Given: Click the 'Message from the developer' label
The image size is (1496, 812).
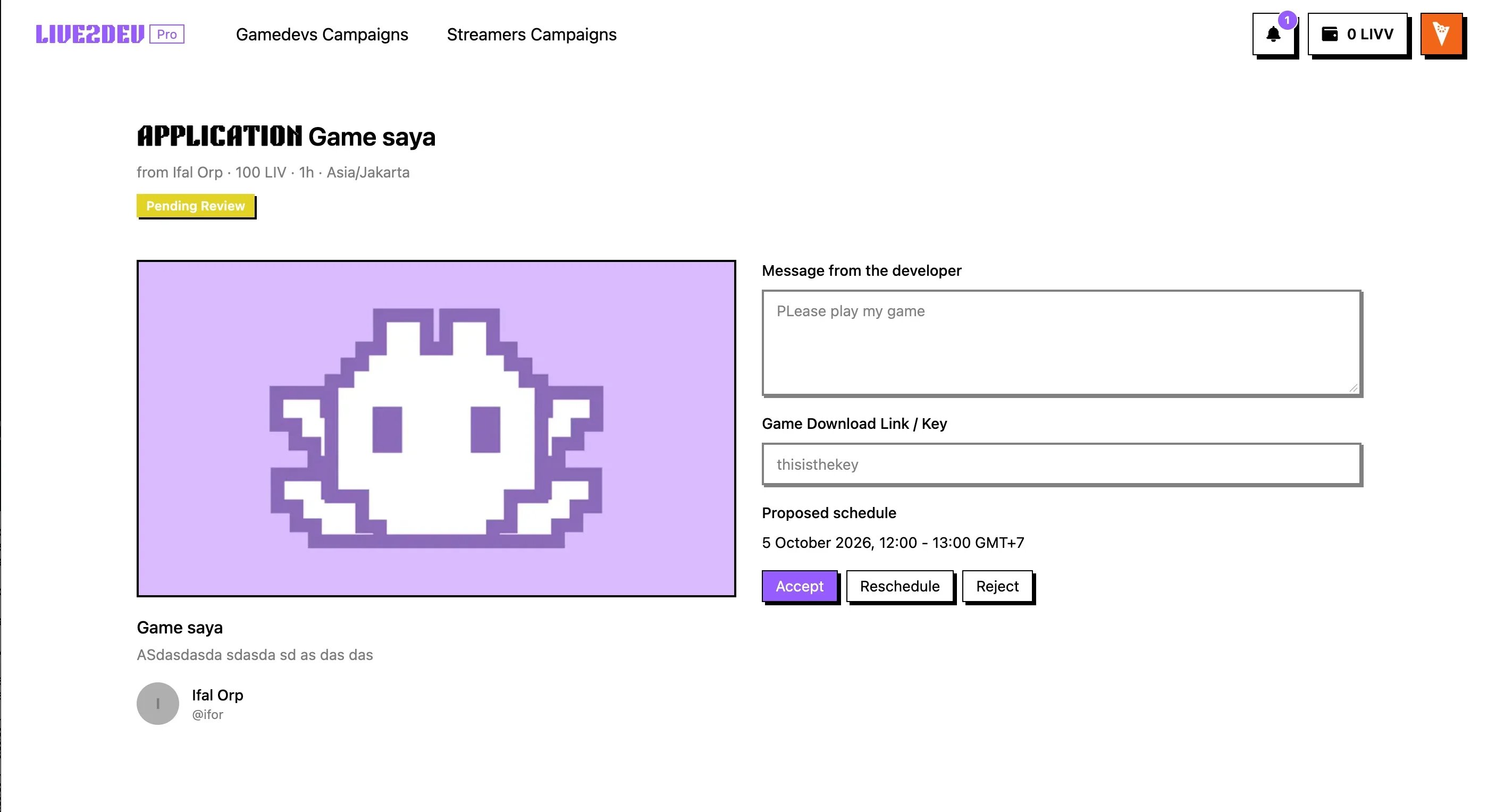Looking at the screenshot, I should 861,271.
